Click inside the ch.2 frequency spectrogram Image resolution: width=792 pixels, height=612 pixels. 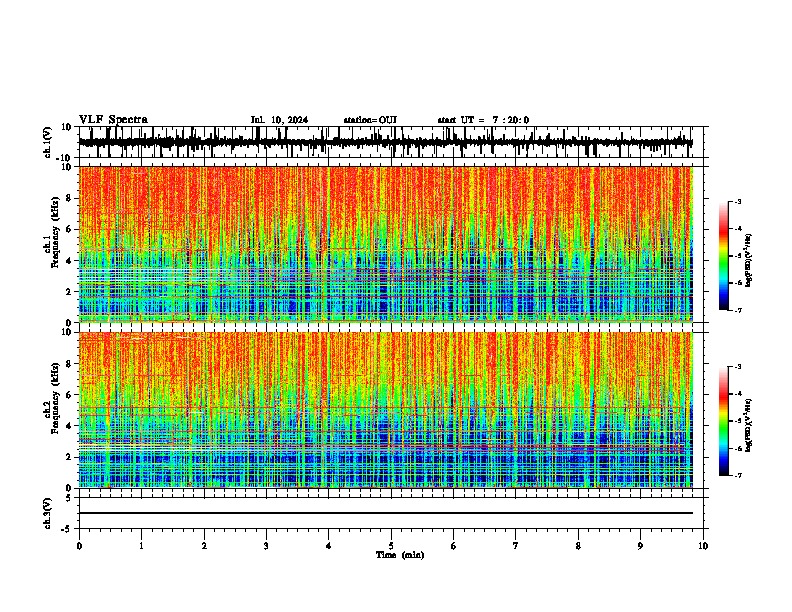(385, 410)
